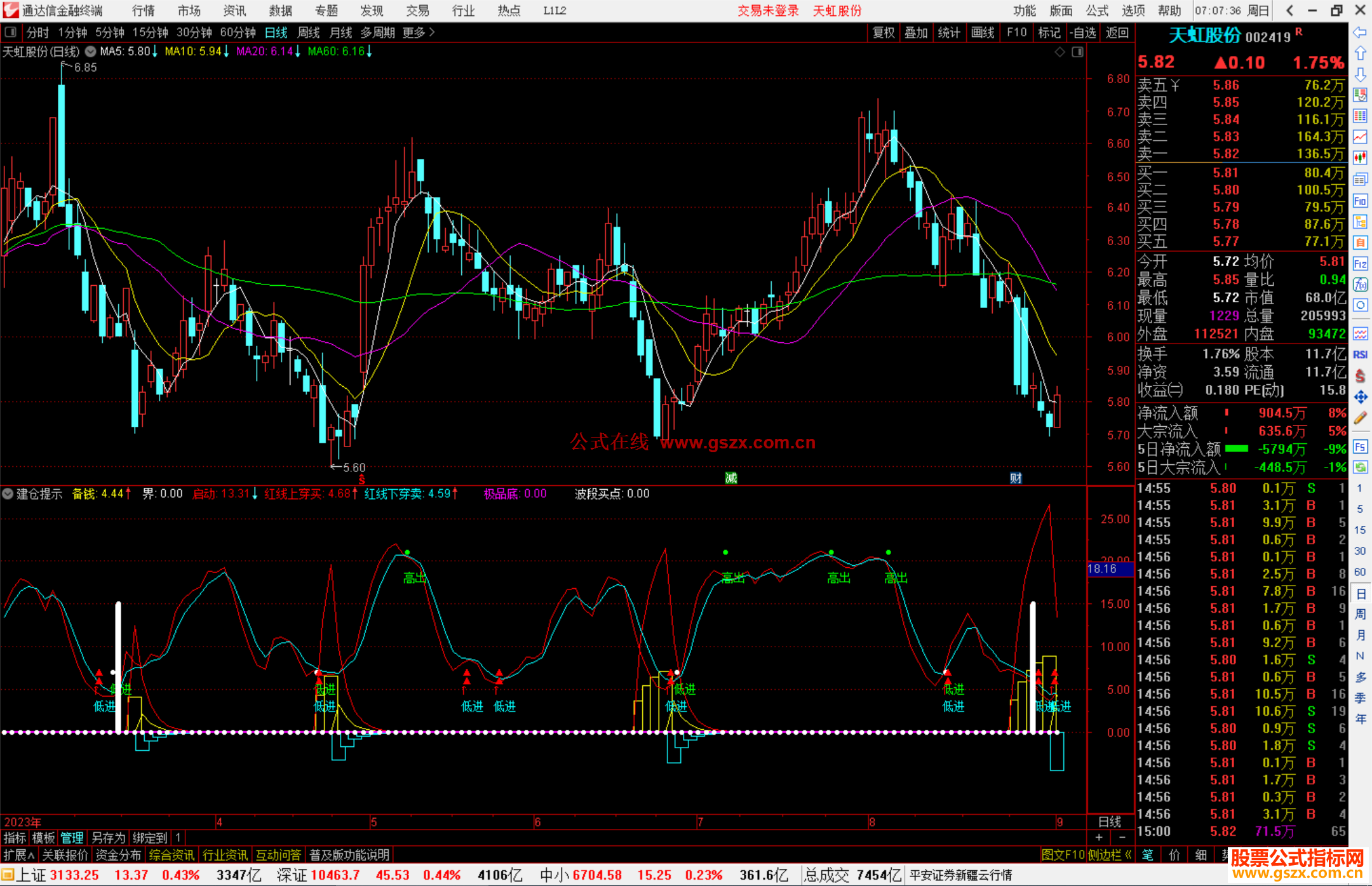Click the 另存为 indicator button
This screenshot has width=1372, height=886.
coord(108,838)
